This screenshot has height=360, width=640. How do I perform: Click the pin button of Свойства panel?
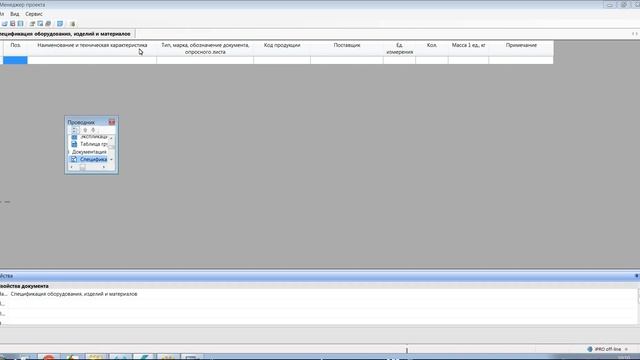pos(636,276)
